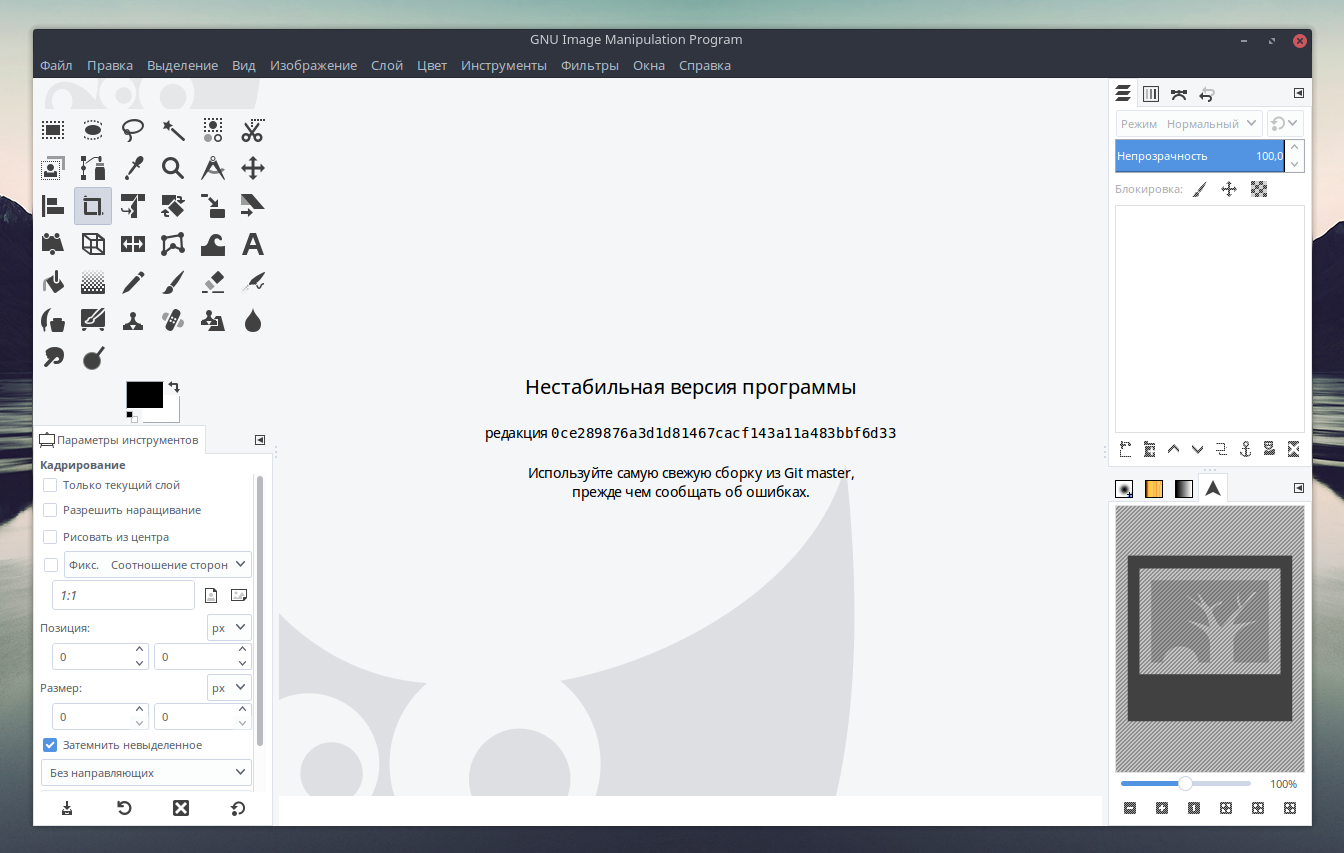The width and height of the screenshot is (1344, 853).
Task: Select the Smudge tool
Action: [53, 357]
